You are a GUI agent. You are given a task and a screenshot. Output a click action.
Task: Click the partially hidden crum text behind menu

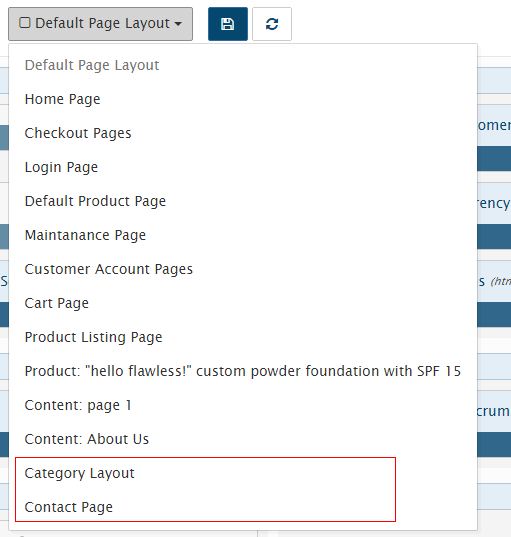pyautogui.click(x=494, y=411)
